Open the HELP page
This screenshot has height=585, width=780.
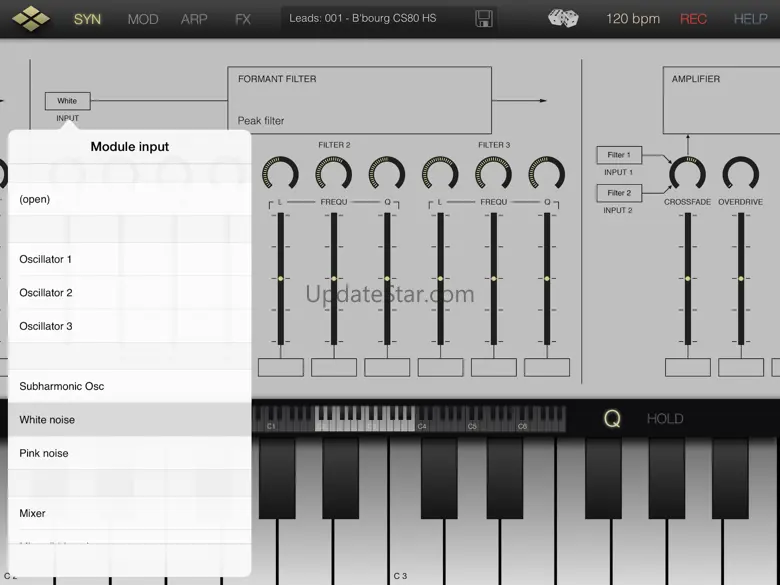pos(750,19)
